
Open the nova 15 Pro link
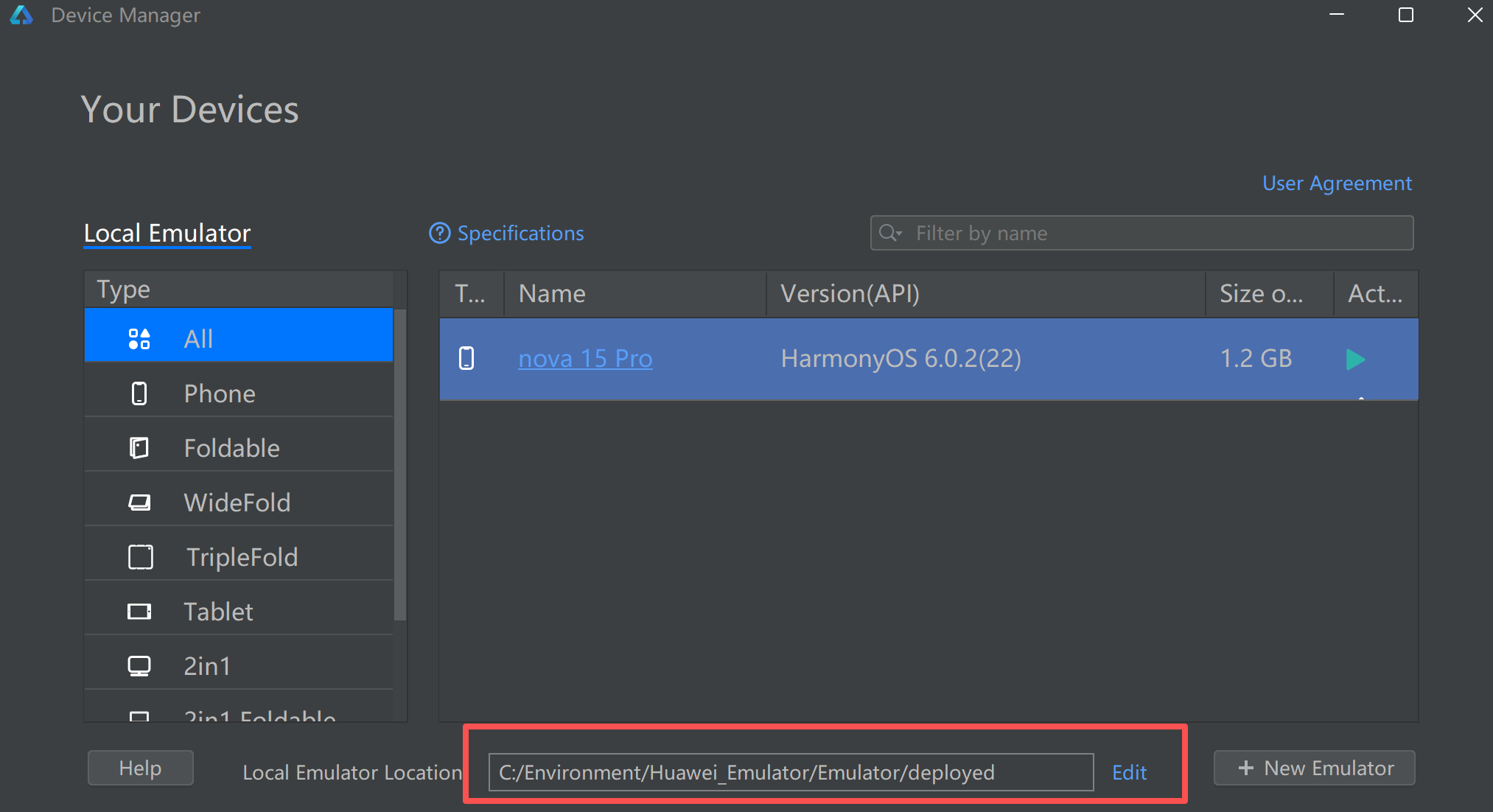click(x=585, y=359)
